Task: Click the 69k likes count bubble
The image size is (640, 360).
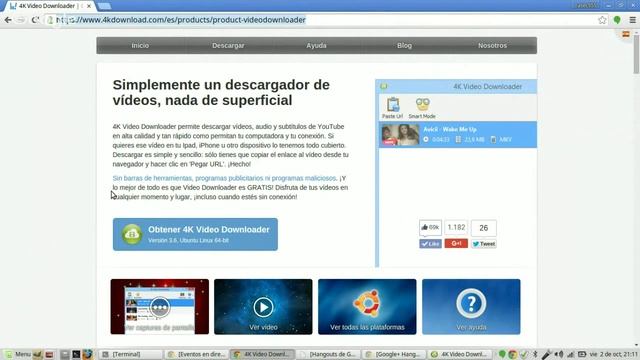Action: pyautogui.click(x=430, y=227)
